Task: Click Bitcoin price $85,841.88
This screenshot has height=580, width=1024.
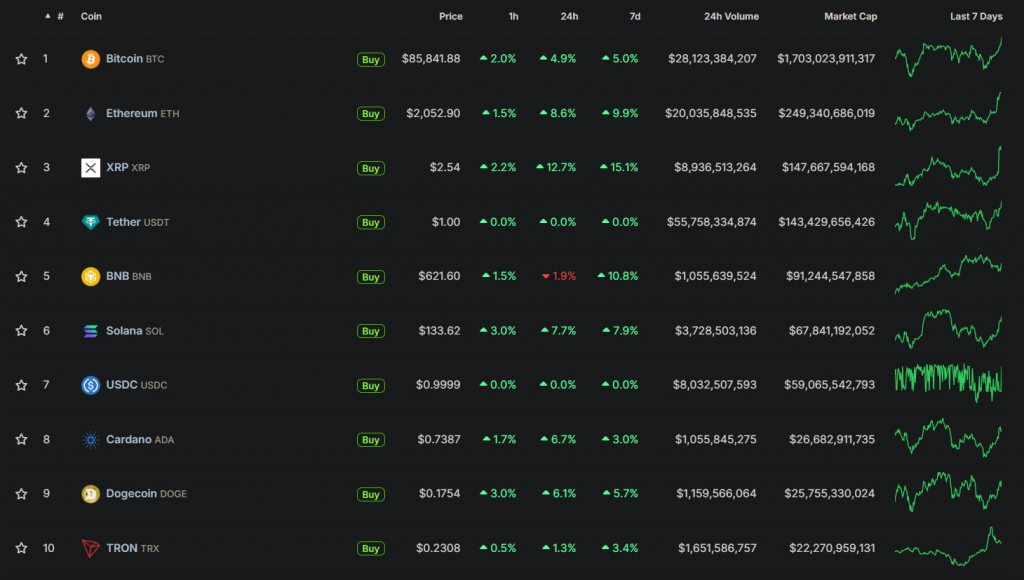Action: (431, 59)
